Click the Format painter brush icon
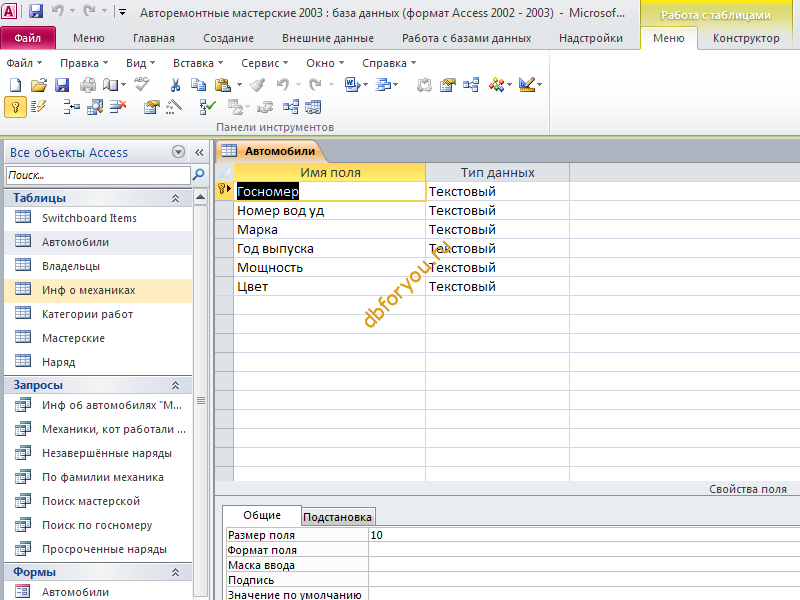800x600 pixels. pos(257,85)
